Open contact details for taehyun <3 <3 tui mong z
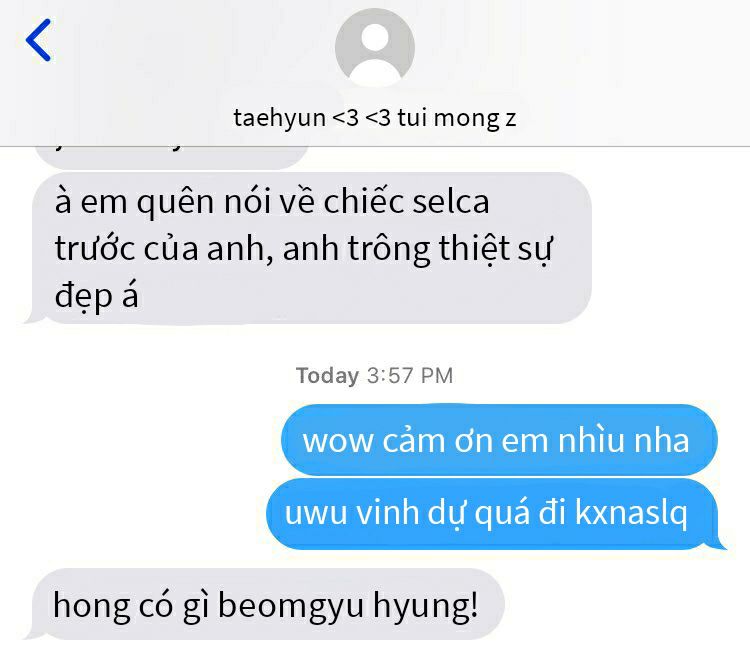This screenshot has width=750, height=667. coord(375,118)
